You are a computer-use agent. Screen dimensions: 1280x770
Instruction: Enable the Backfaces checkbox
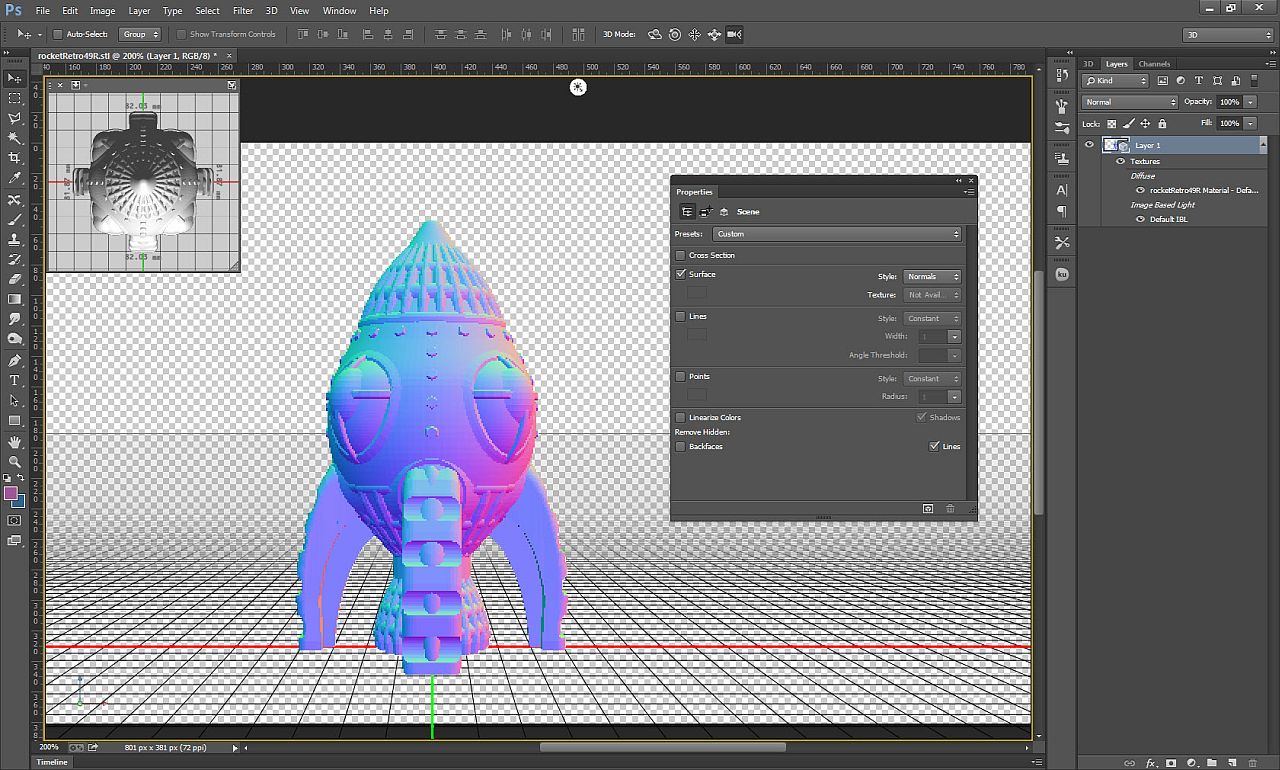click(x=681, y=447)
